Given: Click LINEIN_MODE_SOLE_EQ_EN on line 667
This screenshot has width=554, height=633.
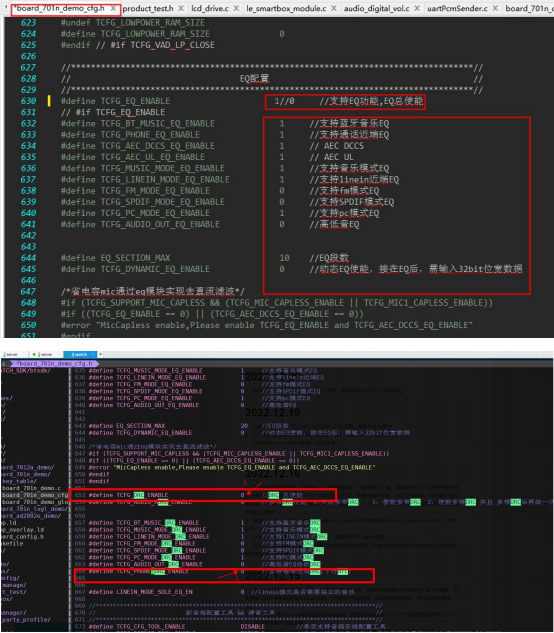Looking at the screenshot, I should click(155, 592).
